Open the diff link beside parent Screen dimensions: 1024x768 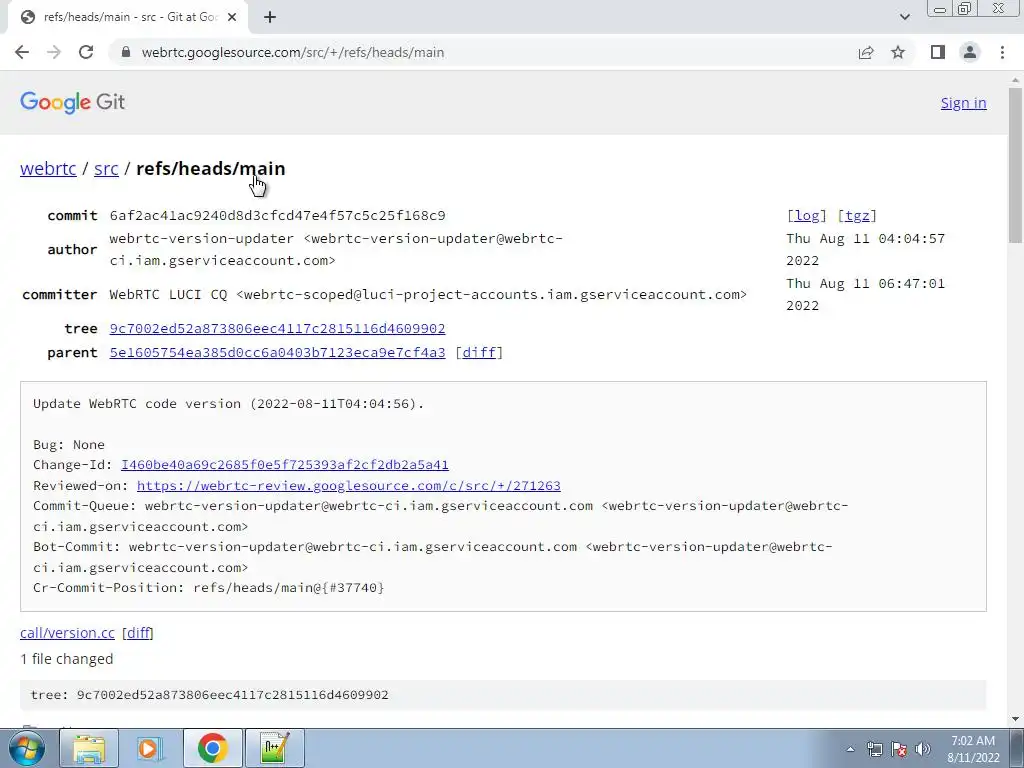479,353
